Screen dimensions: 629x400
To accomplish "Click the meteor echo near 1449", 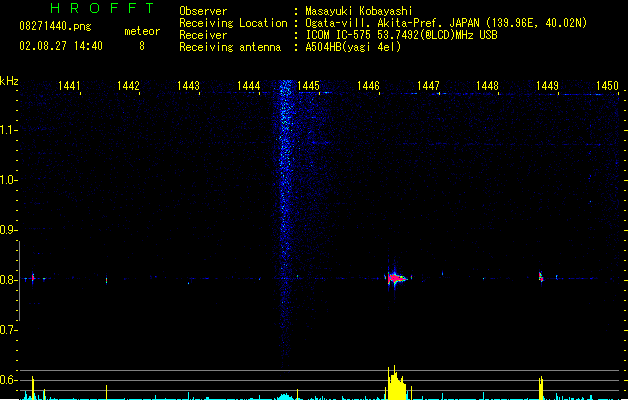I will click(541, 277).
